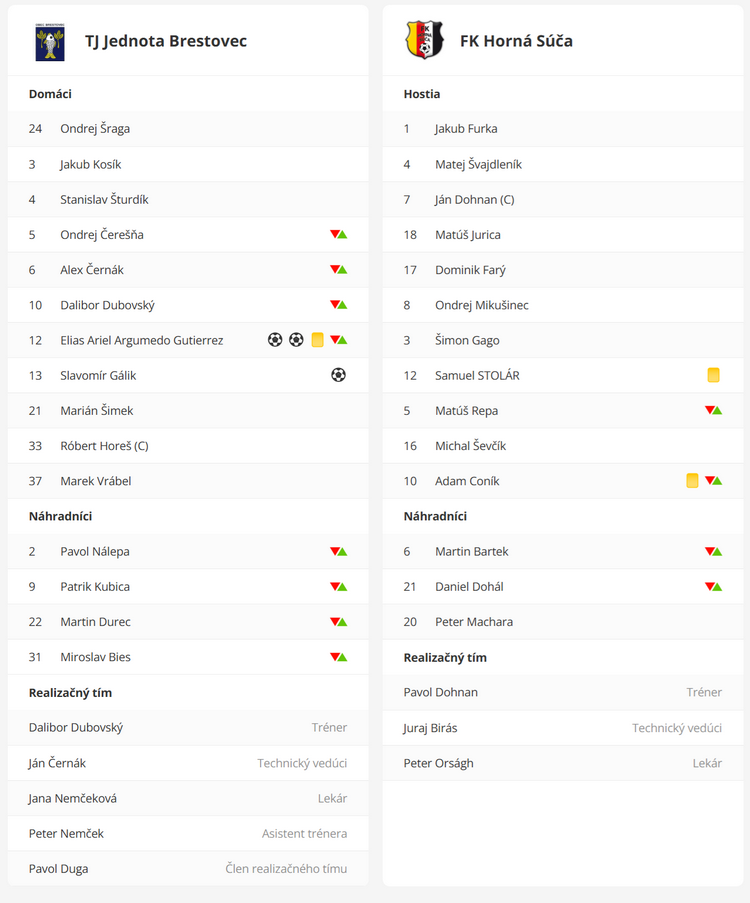750x903 pixels.
Task: Click the TJ Jednota Brestovec team crest
Action: coord(50,41)
